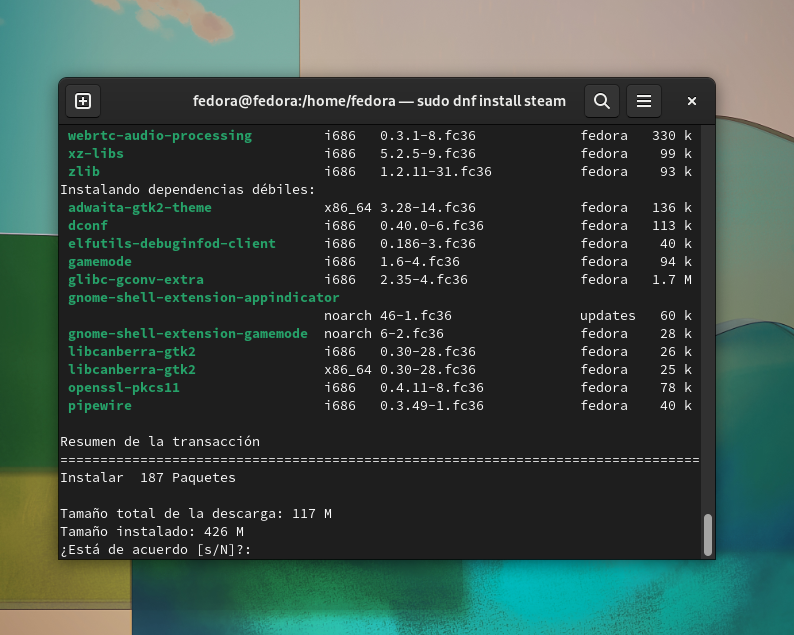Click version 0.3.1-8.fc36 of webrtc-audio-processing
Screen dimensions: 794x635
(428, 136)
